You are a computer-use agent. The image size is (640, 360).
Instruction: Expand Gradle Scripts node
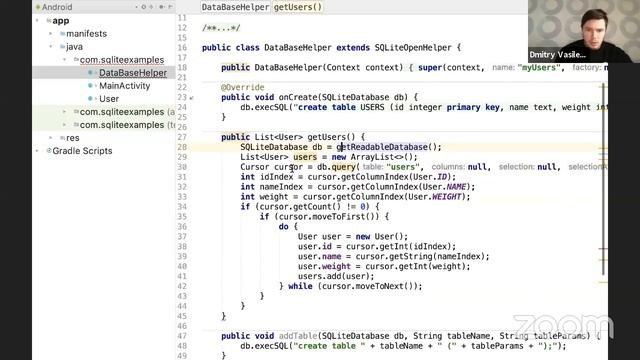coord(38,151)
